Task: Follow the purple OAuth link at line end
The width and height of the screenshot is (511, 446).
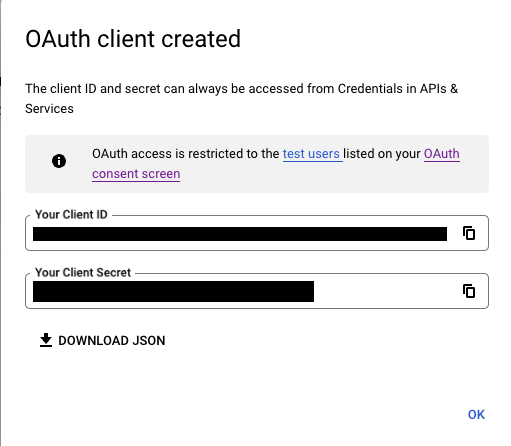Action: [x=442, y=154]
